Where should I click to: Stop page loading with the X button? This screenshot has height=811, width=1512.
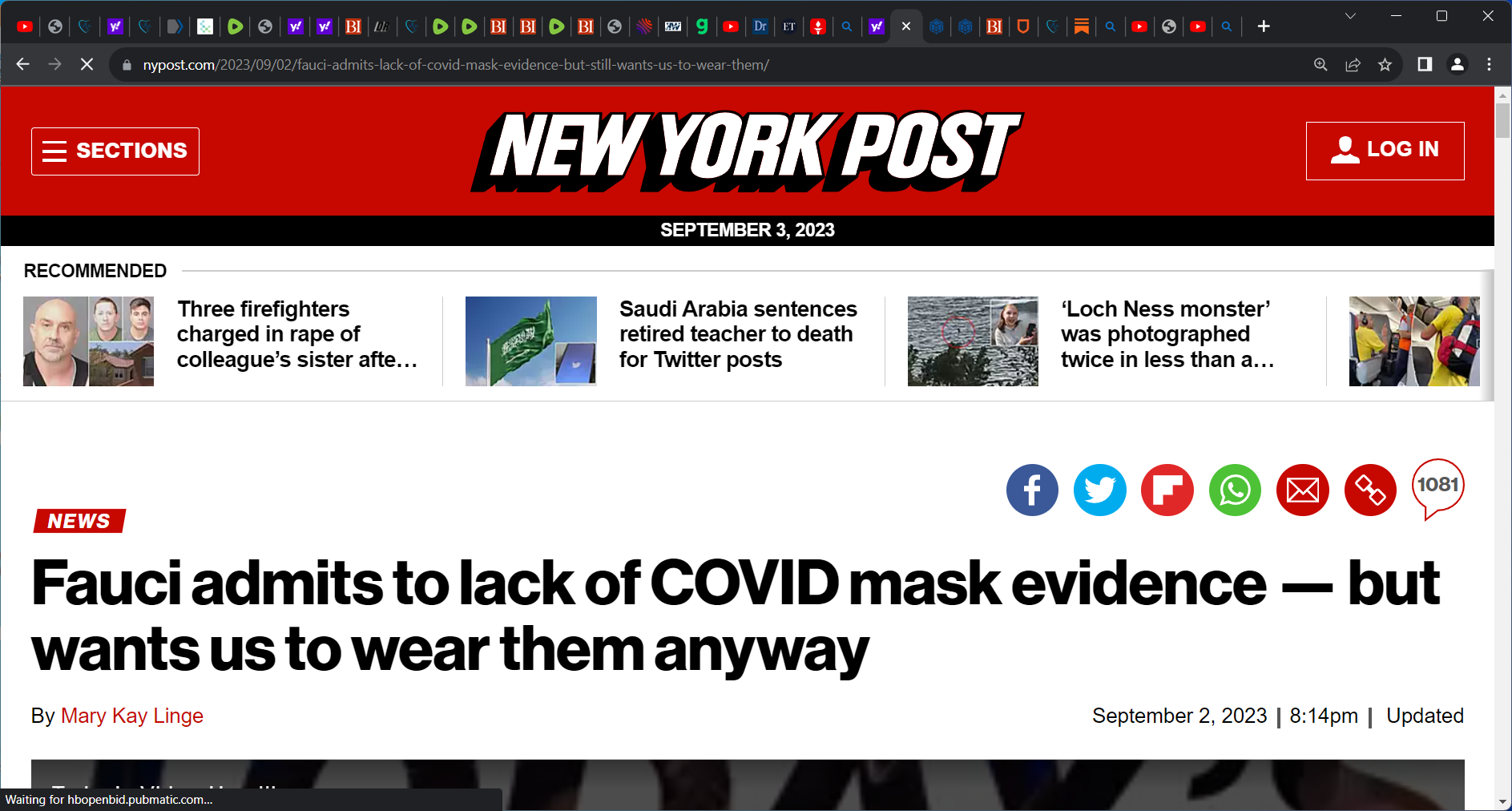pos(87,64)
